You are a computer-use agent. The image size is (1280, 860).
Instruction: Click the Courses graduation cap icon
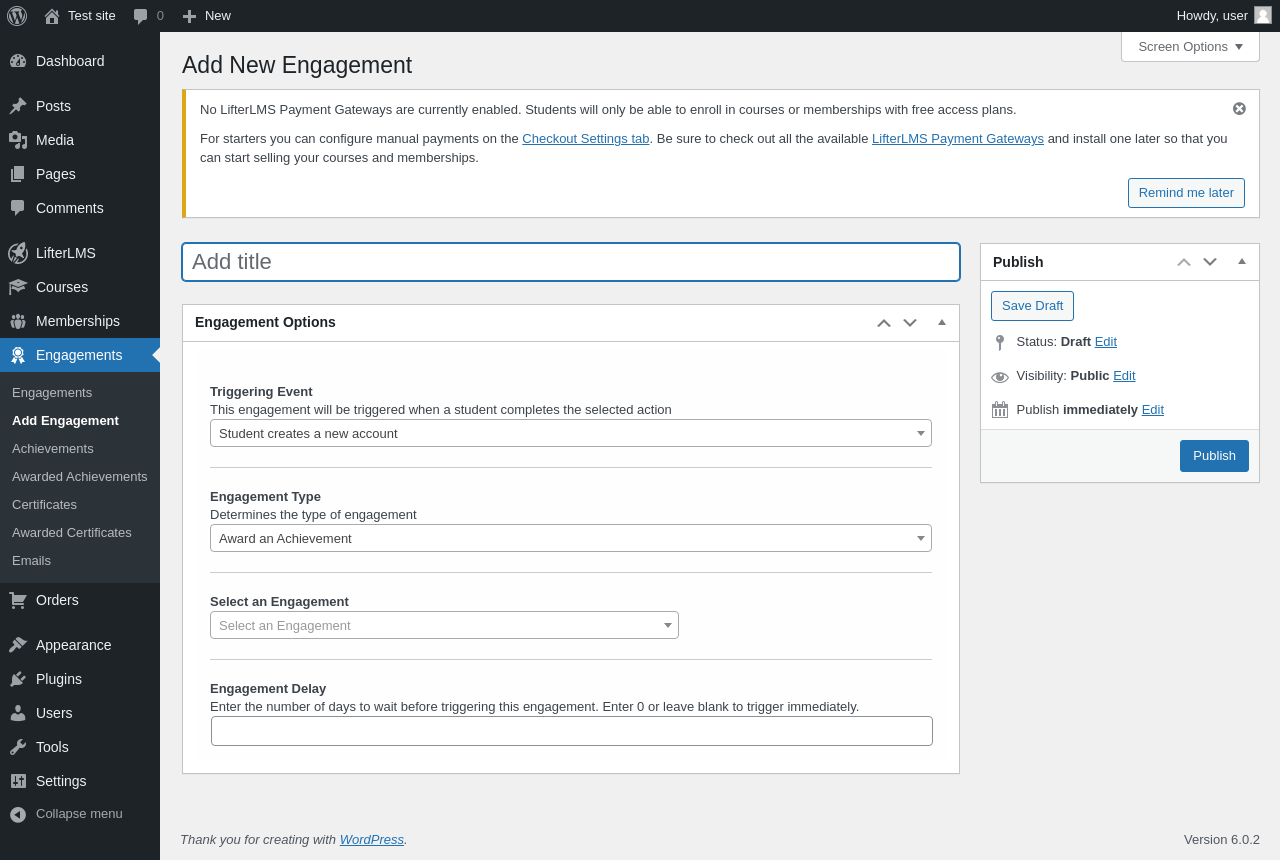click(17, 287)
